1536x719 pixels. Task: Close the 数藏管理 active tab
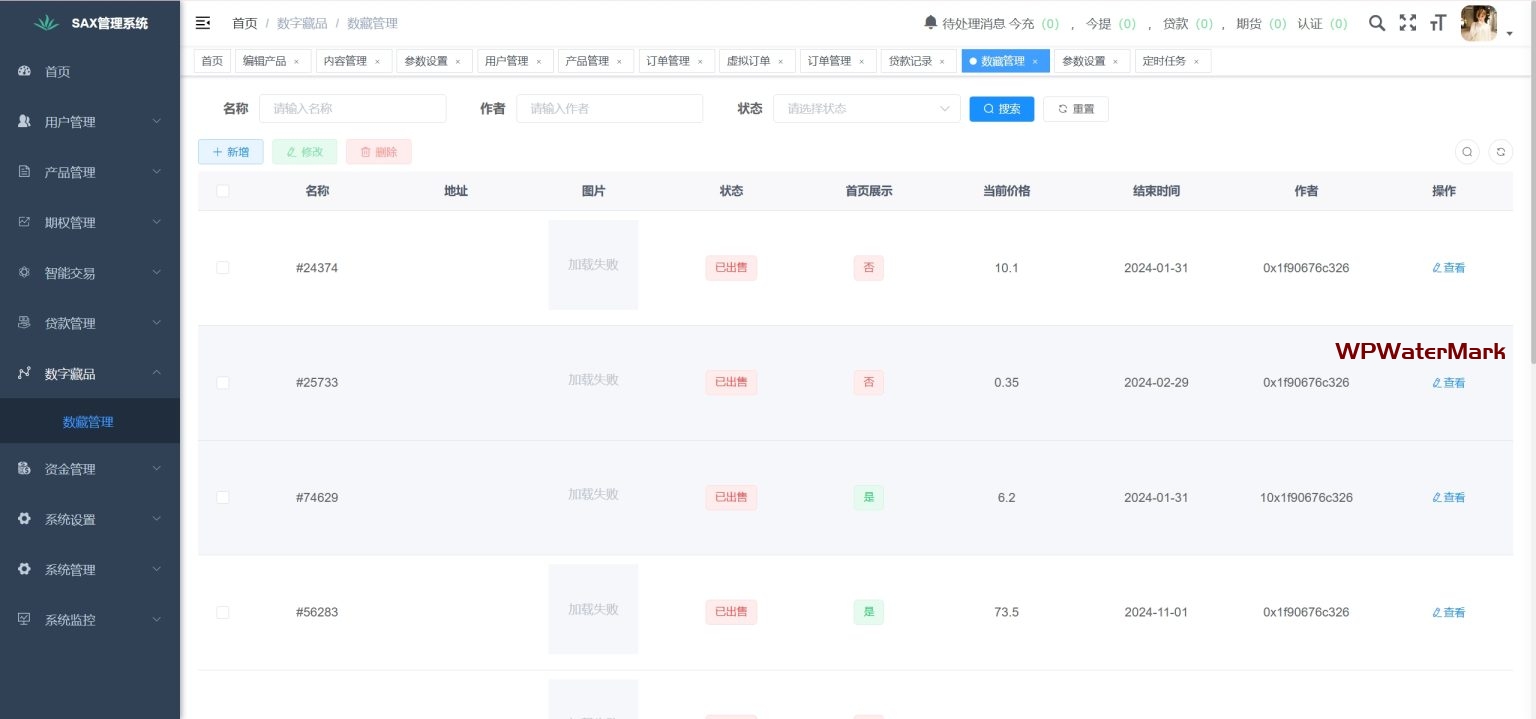1035,62
